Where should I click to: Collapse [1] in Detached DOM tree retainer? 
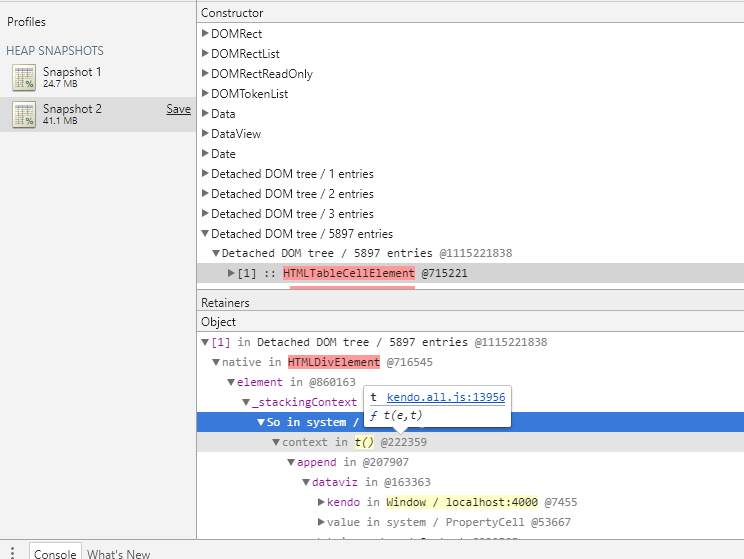coord(205,342)
